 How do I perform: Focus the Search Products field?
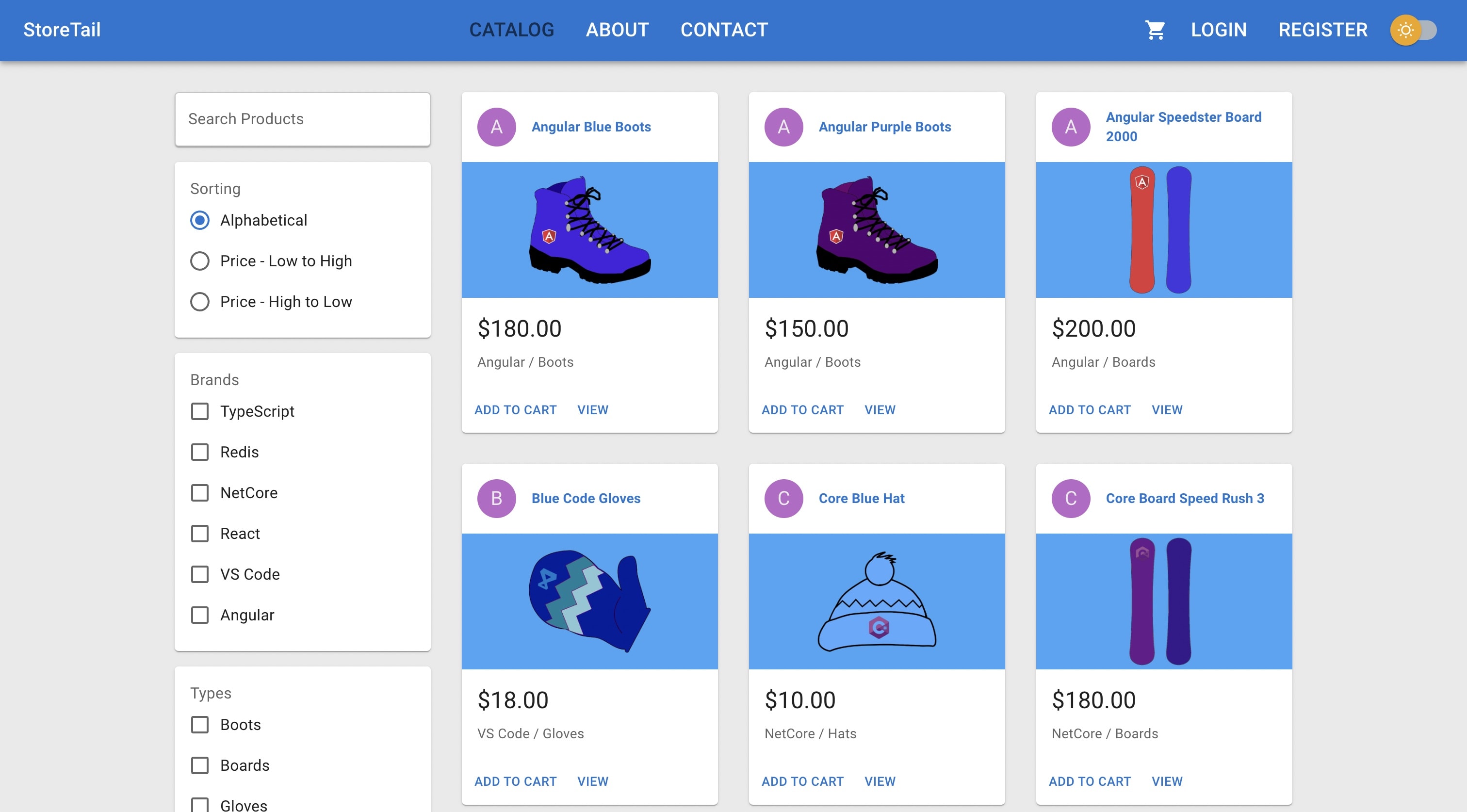[302, 119]
